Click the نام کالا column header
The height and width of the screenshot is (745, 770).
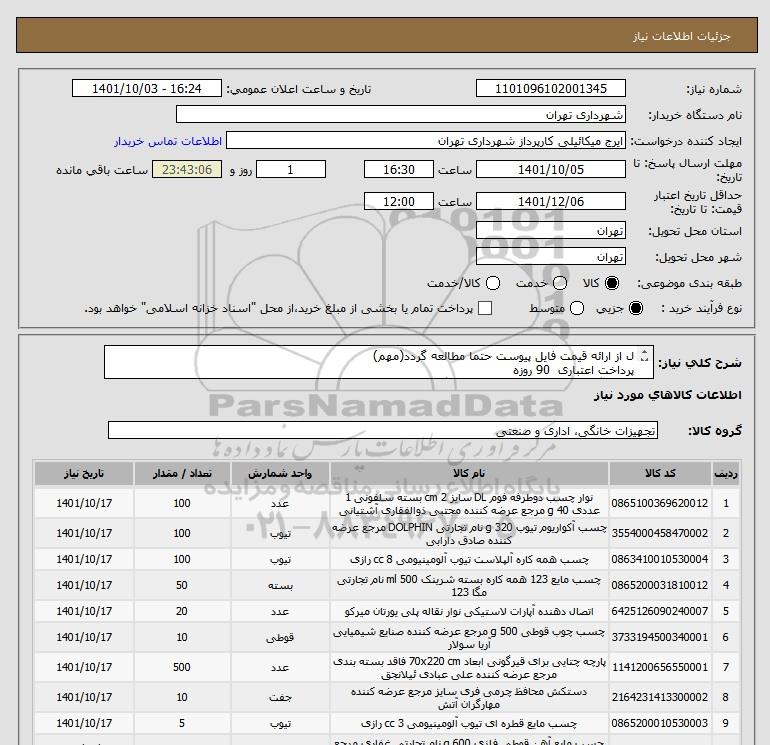pos(469,473)
